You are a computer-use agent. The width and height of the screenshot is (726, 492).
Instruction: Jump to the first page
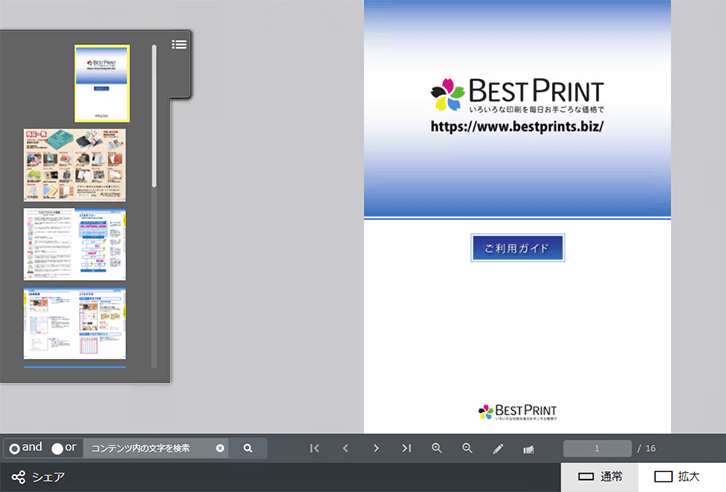[314, 448]
